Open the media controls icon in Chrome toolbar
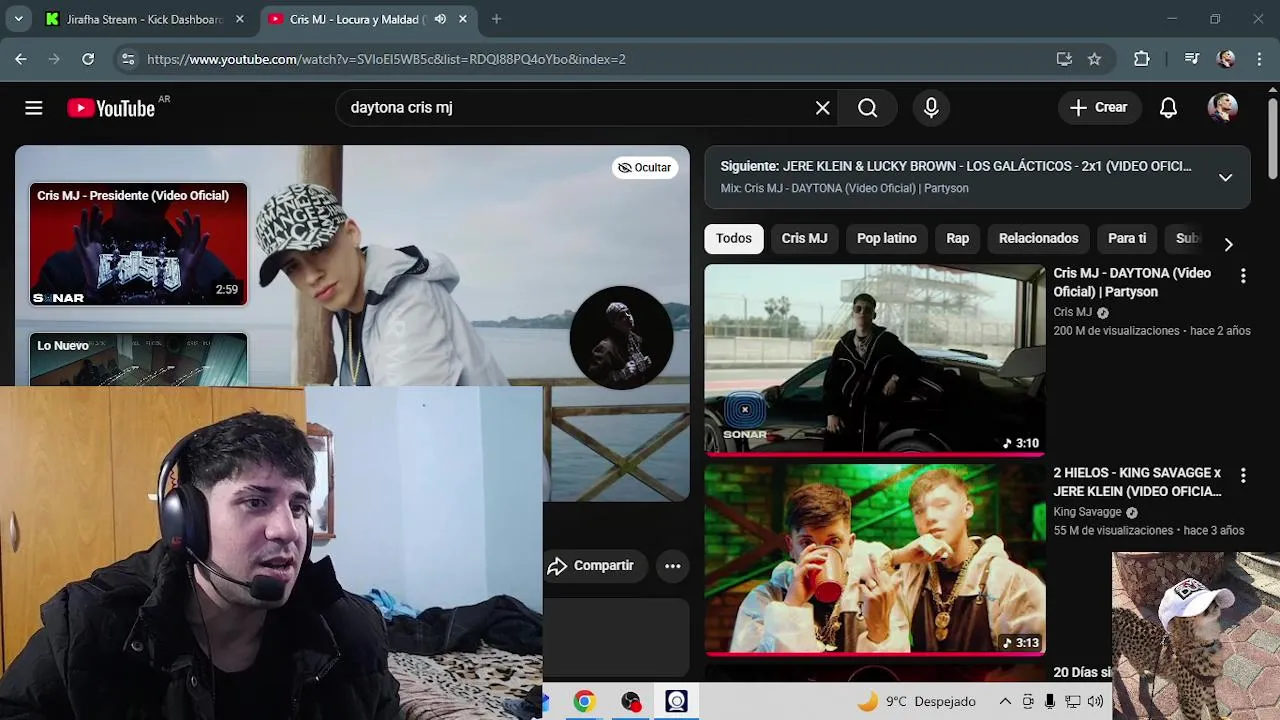 click(x=1191, y=59)
